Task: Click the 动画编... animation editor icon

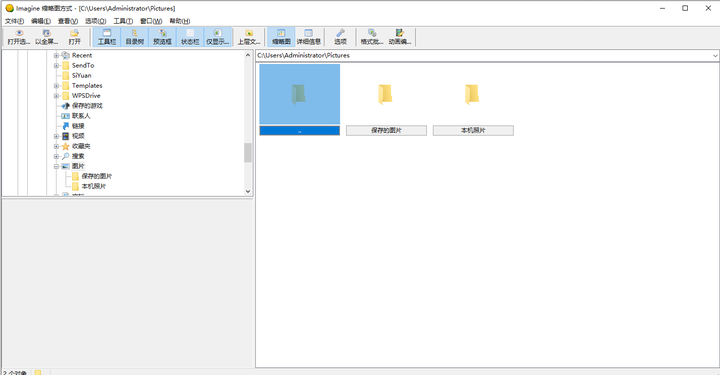Action: (399, 33)
